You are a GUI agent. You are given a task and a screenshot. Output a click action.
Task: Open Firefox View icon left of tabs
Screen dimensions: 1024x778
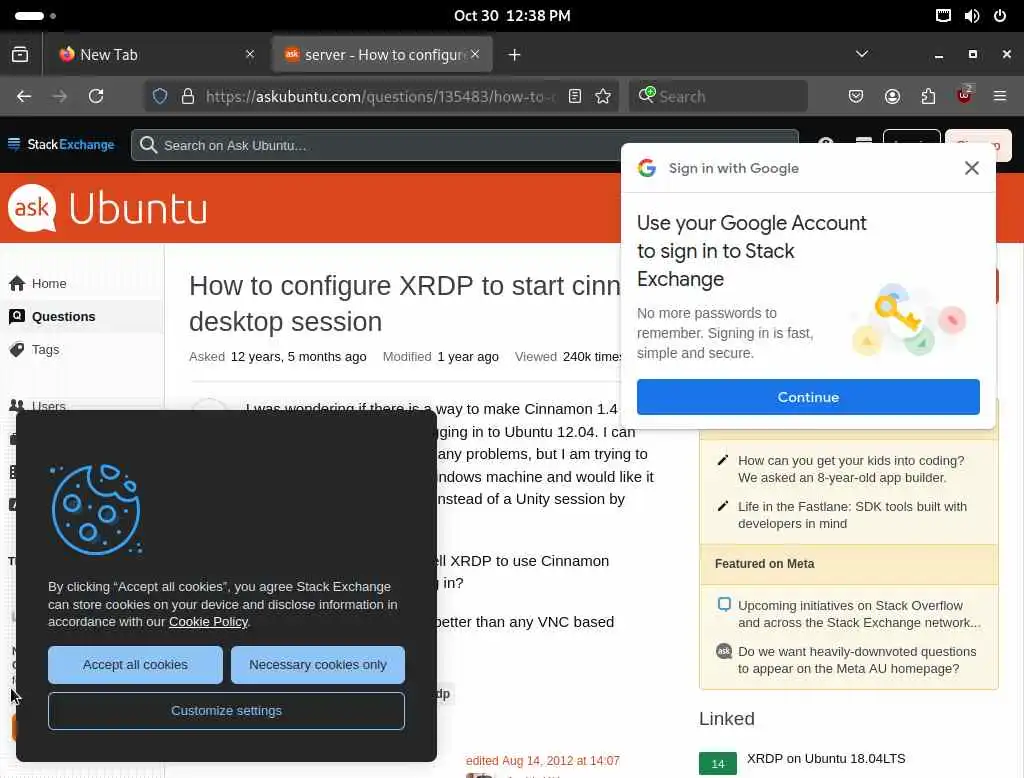pyautogui.click(x=20, y=55)
